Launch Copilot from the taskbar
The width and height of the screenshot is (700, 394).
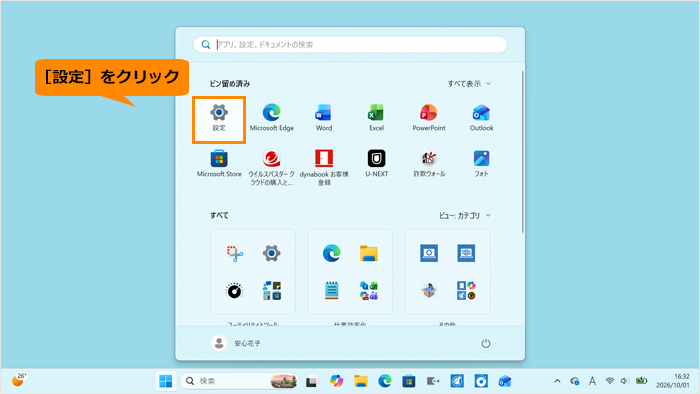(x=337, y=381)
